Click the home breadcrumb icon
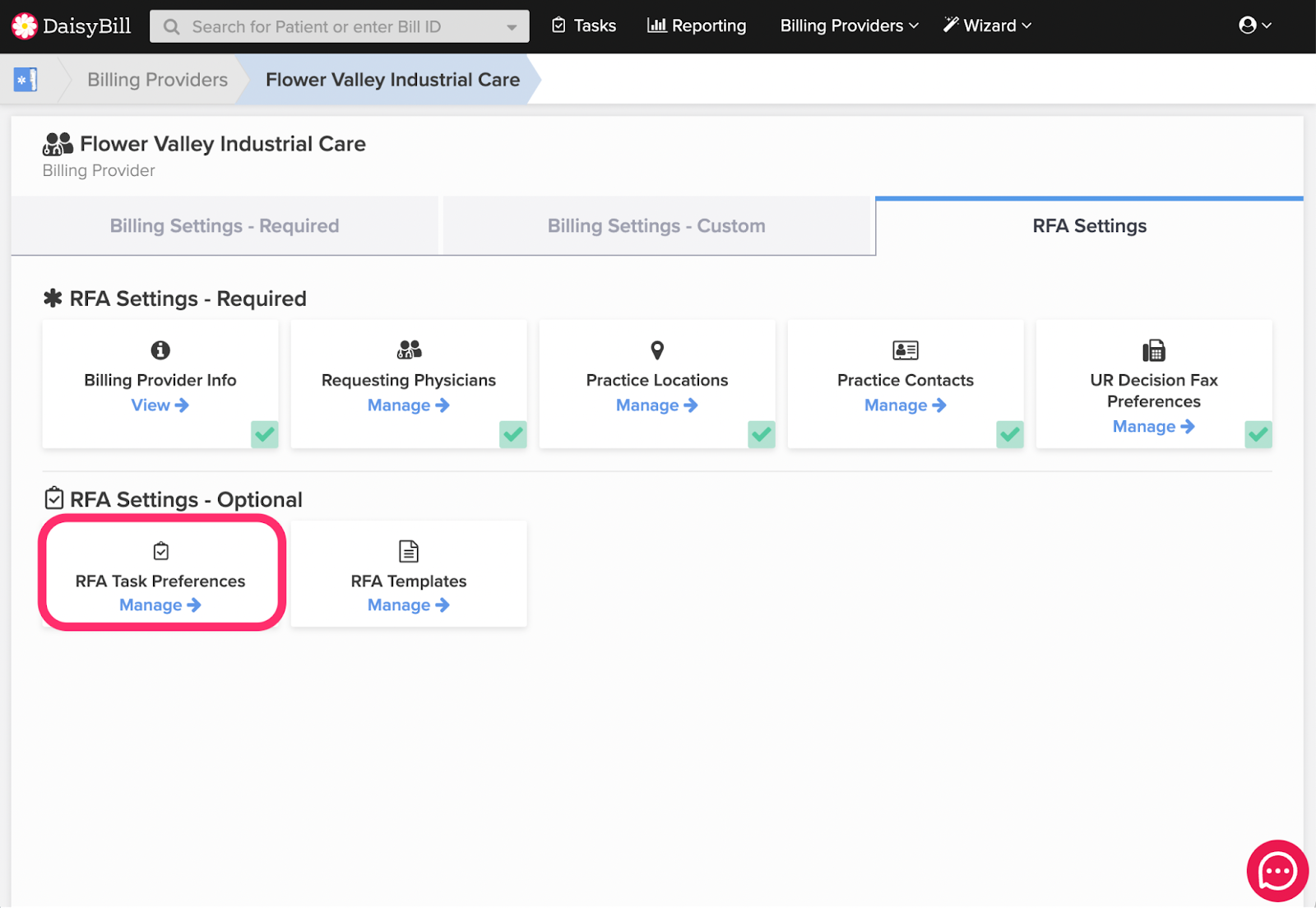This screenshot has height=908, width=1316. pyautogui.click(x=25, y=80)
